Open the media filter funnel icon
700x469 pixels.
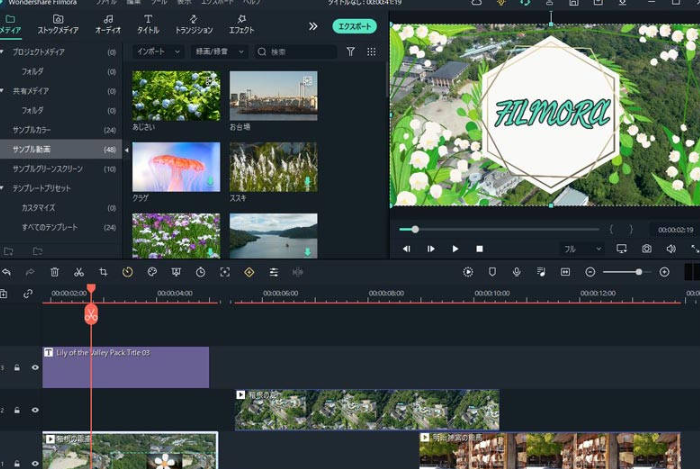coord(351,52)
